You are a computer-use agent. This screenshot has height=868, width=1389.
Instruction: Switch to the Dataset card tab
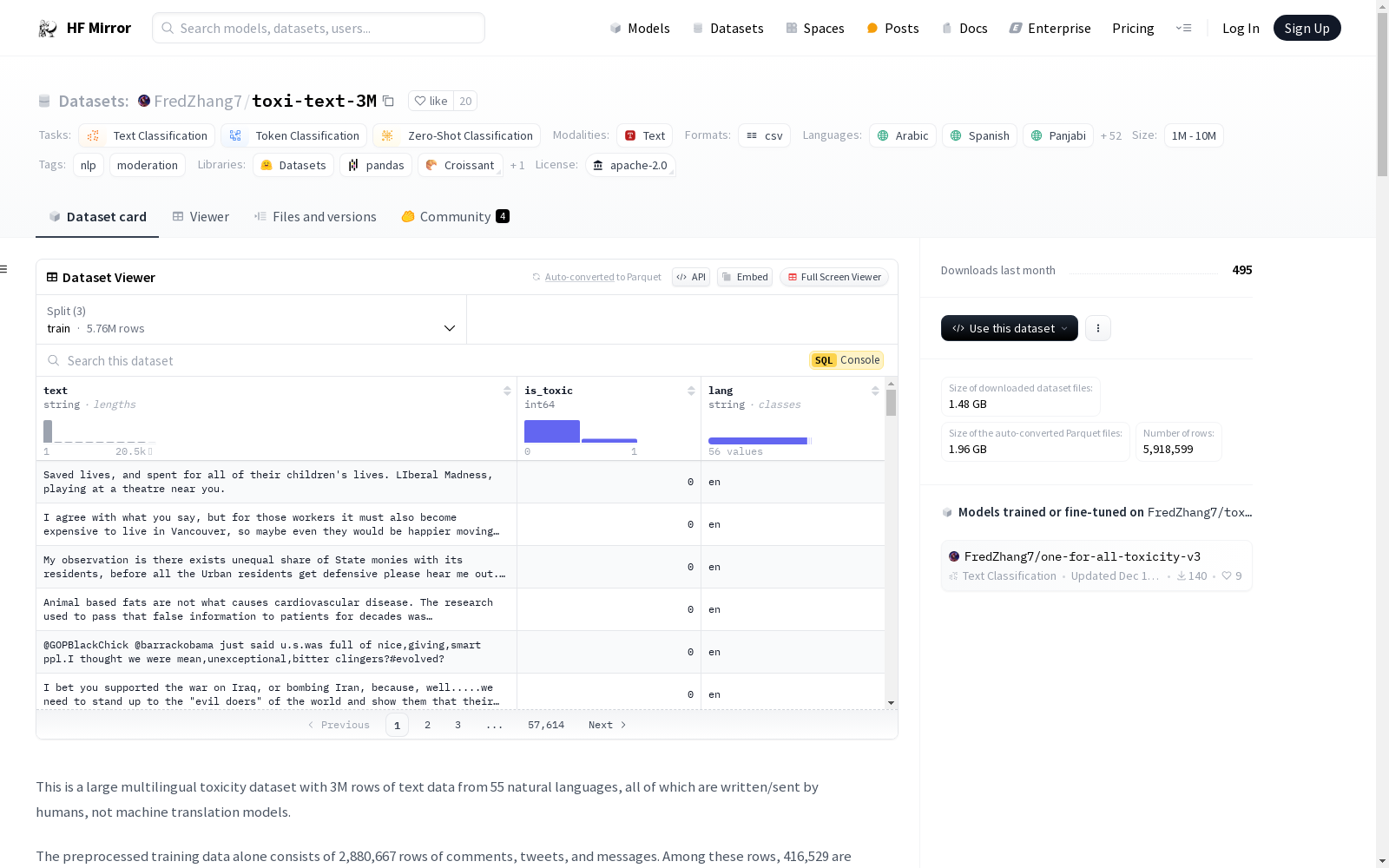click(x=97, y=217)
